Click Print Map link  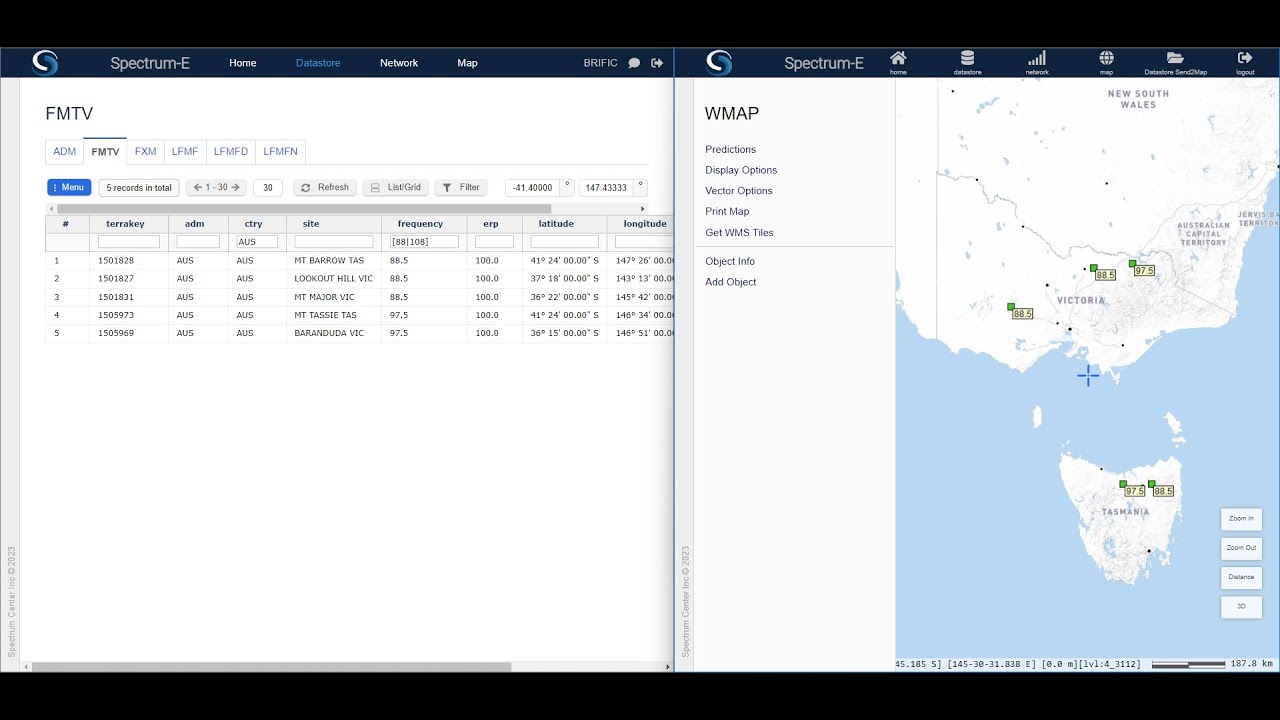coord(727,212)
